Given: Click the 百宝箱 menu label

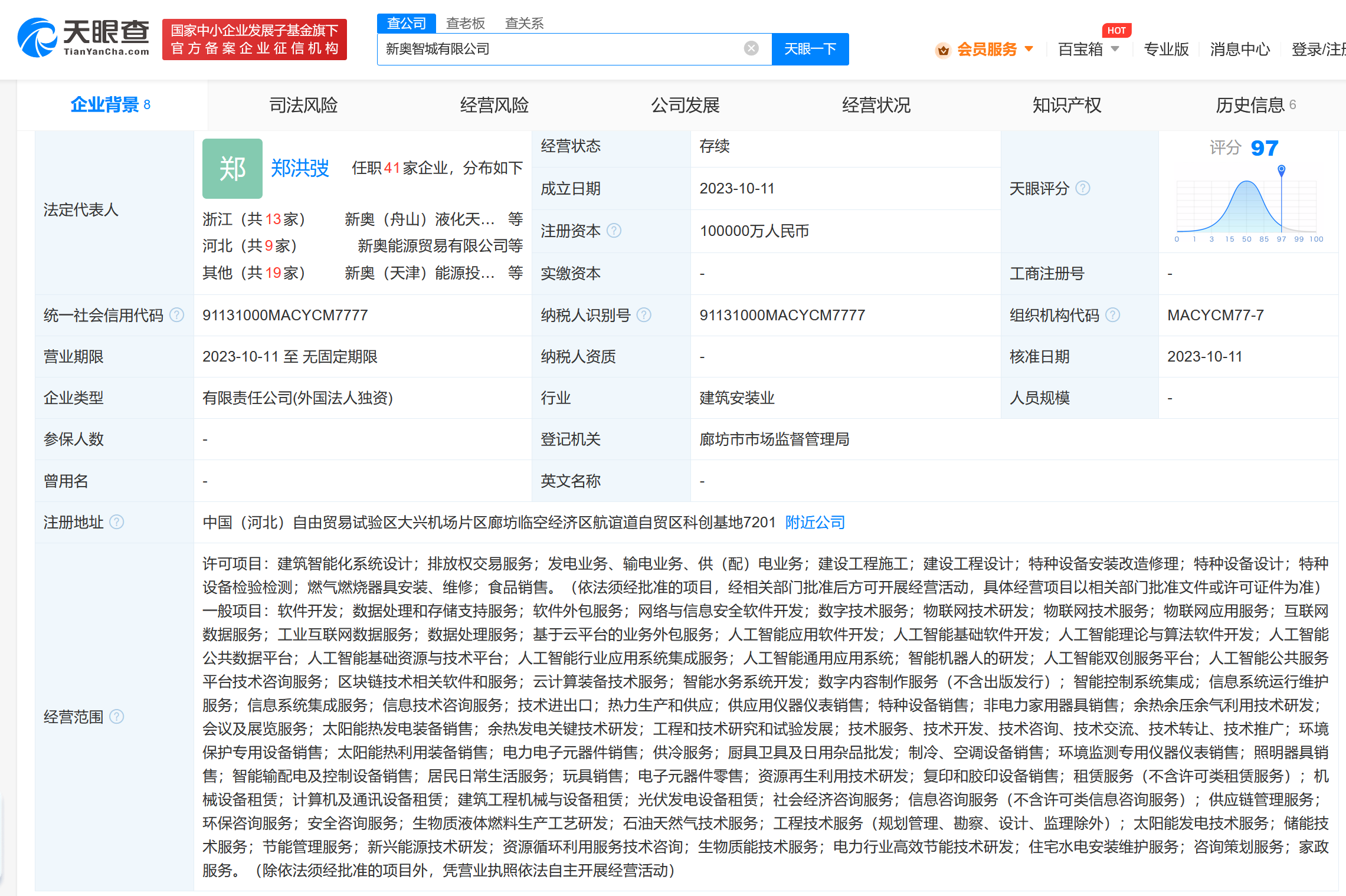Looking at the screenshot, I should (1080, 49).
